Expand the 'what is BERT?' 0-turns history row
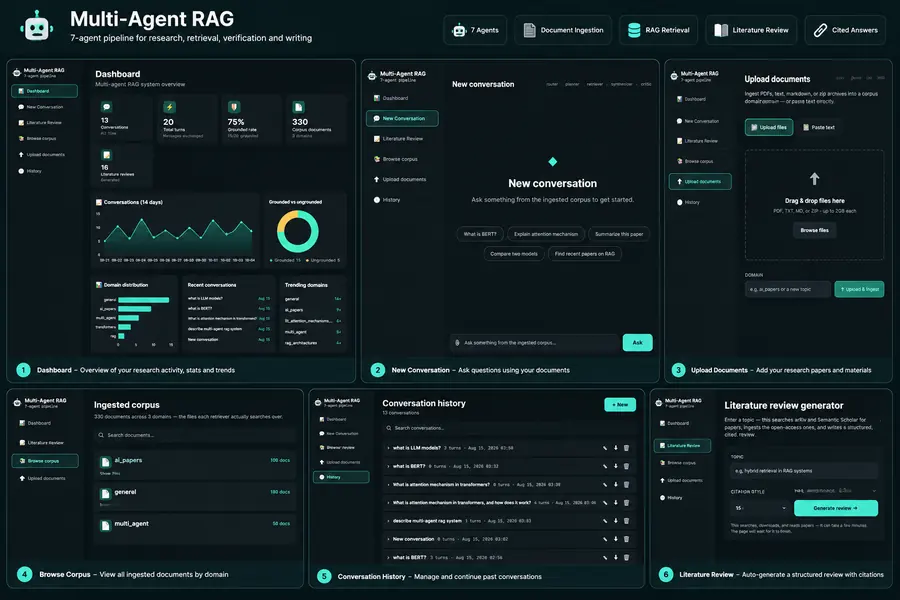 click(x=389, y=466)
